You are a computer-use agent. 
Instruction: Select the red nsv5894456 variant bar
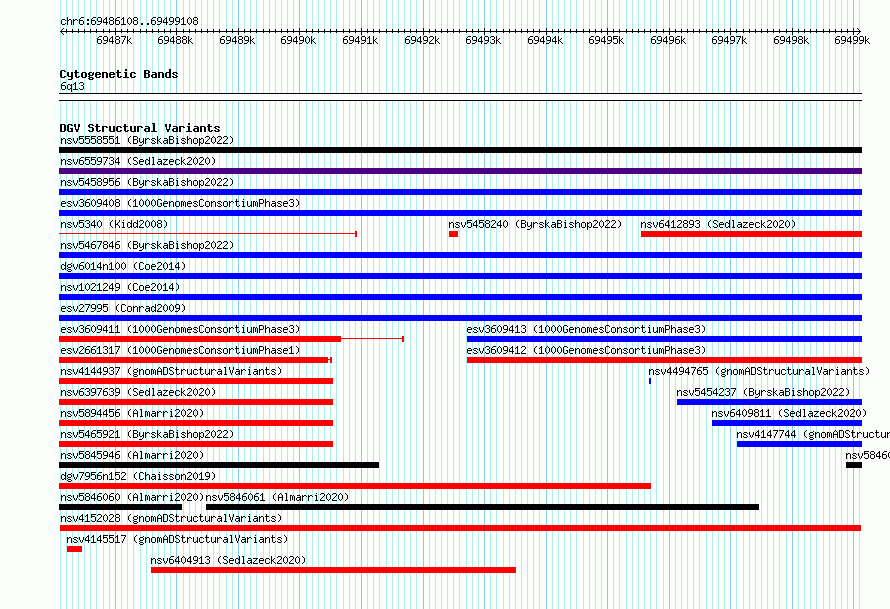pyautogui.click(x=196, y=423)
